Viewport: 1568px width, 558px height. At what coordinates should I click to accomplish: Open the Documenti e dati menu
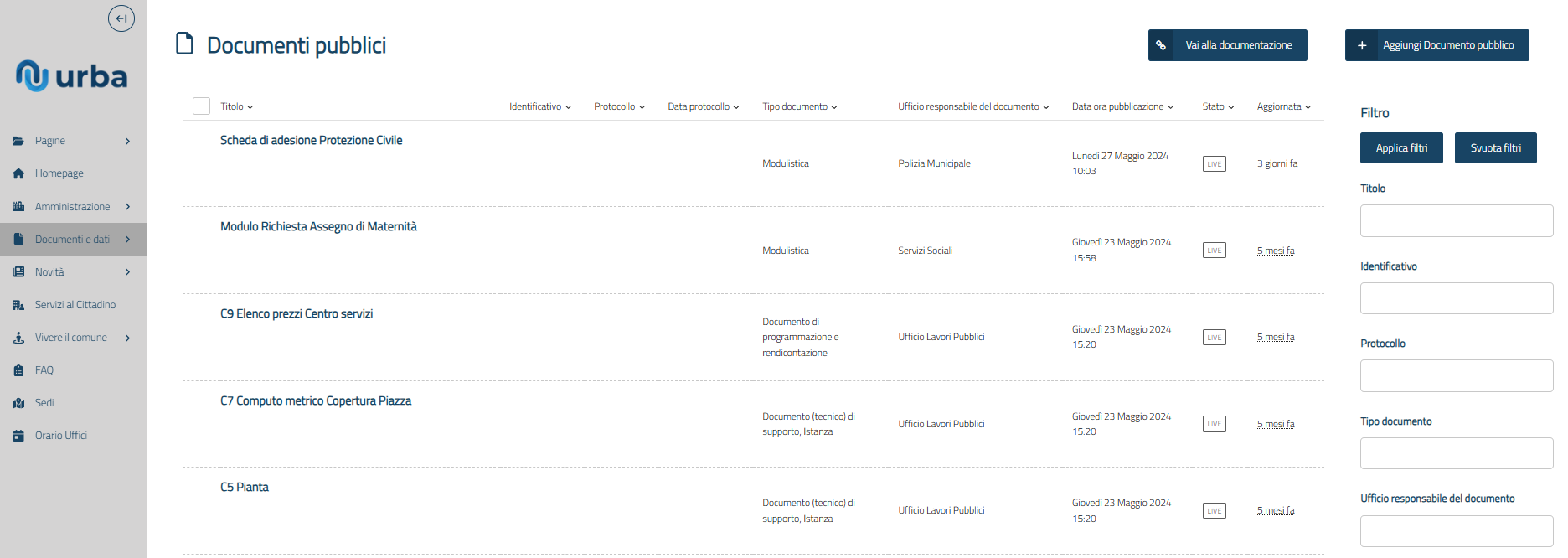point(72,240)
